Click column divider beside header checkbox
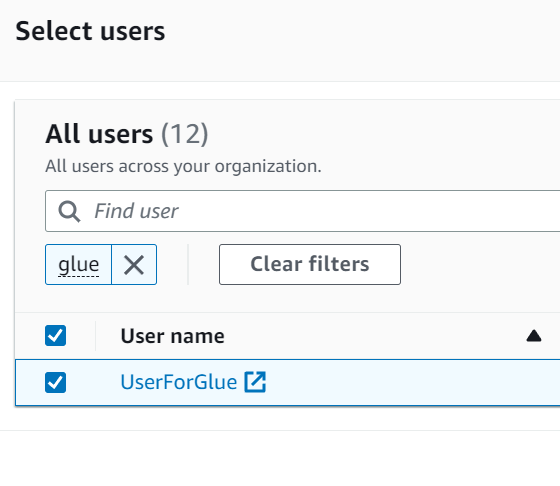Screen dimensions: 560x486 95,336
